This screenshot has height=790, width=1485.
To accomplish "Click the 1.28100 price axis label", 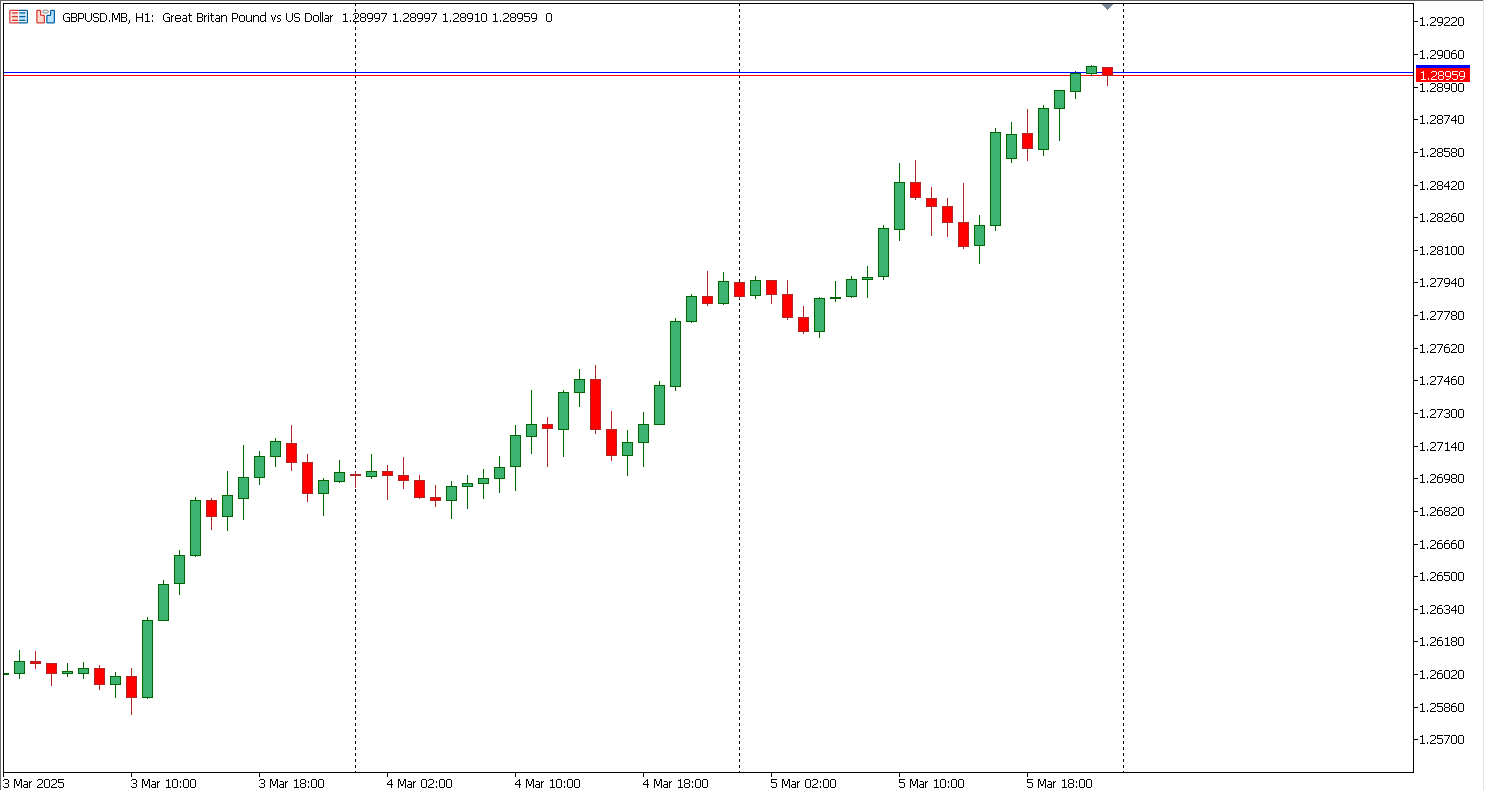I will tap(1441, 250).
